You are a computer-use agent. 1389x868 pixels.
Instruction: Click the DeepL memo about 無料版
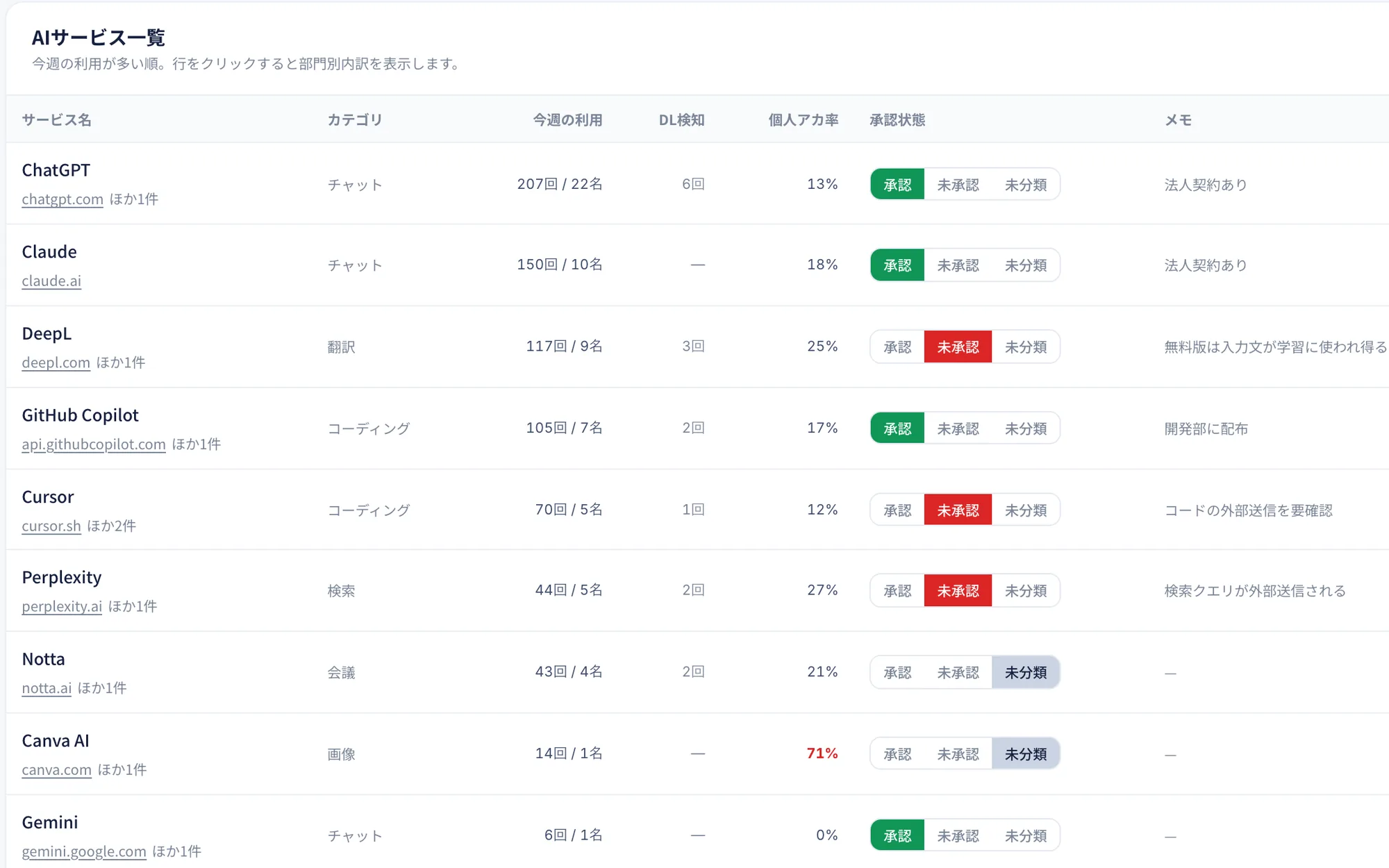pyautogui.click(x=1276, y=347)
